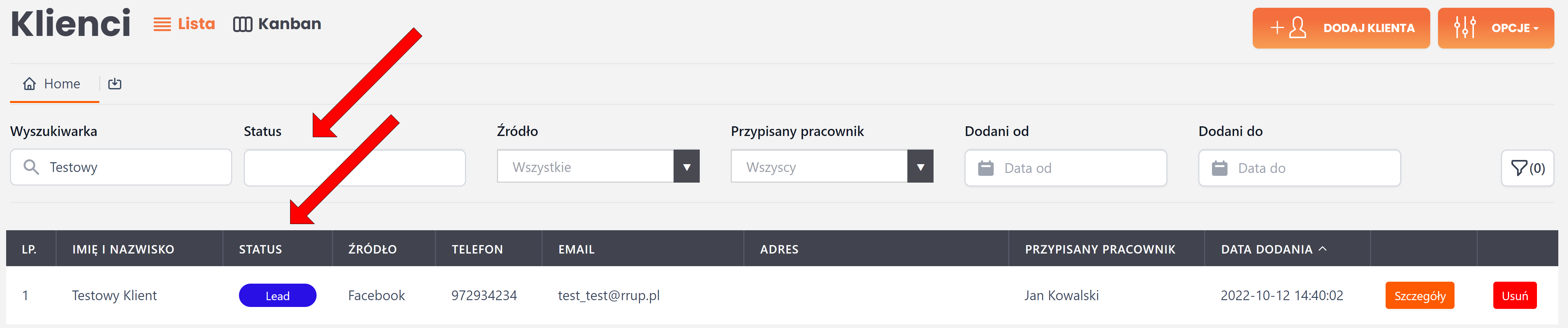The image size is (1568, 328).
Task: Expand the Przypisany pracownik dropdown arrow
Action: click(920, 166)
